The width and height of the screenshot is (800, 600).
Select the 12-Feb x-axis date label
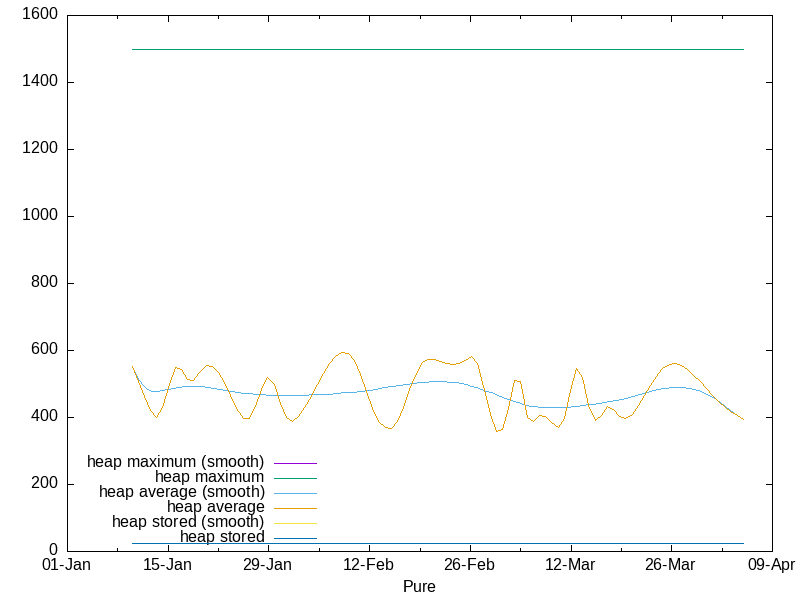pyautogui.click(x=369, y=565)
